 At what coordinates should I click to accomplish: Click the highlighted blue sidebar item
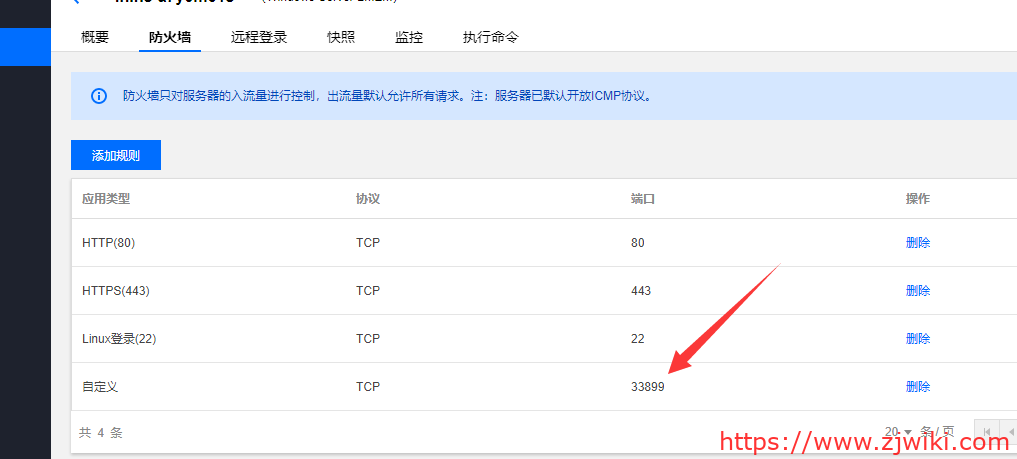pyautogui.click(x=25, y=47)
